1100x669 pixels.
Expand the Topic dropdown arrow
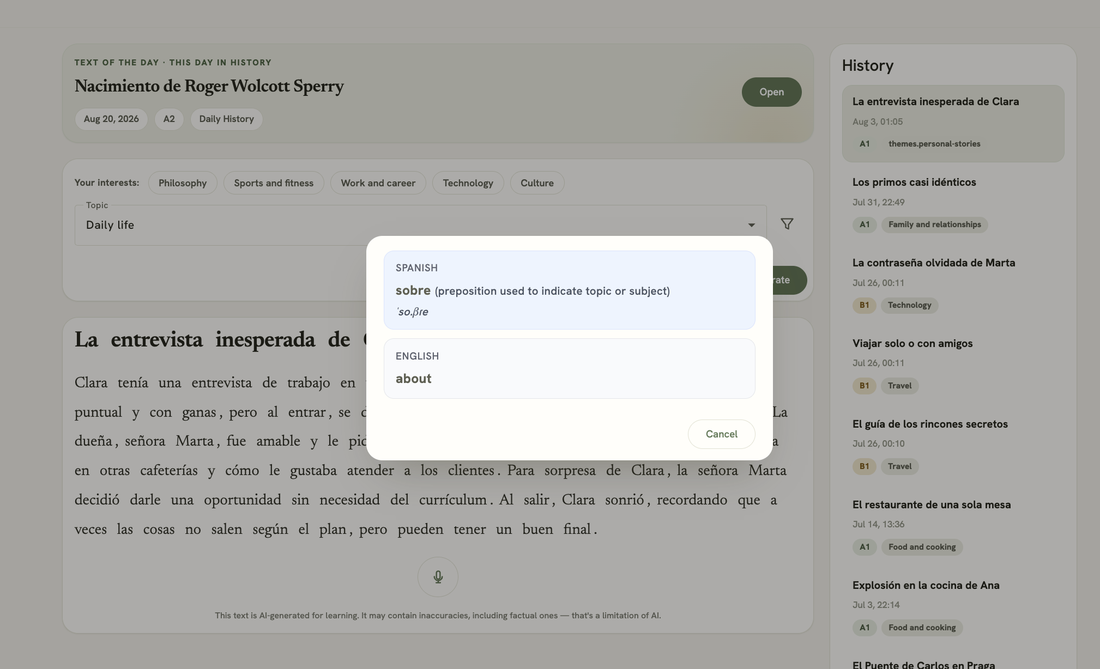[751, 225]
